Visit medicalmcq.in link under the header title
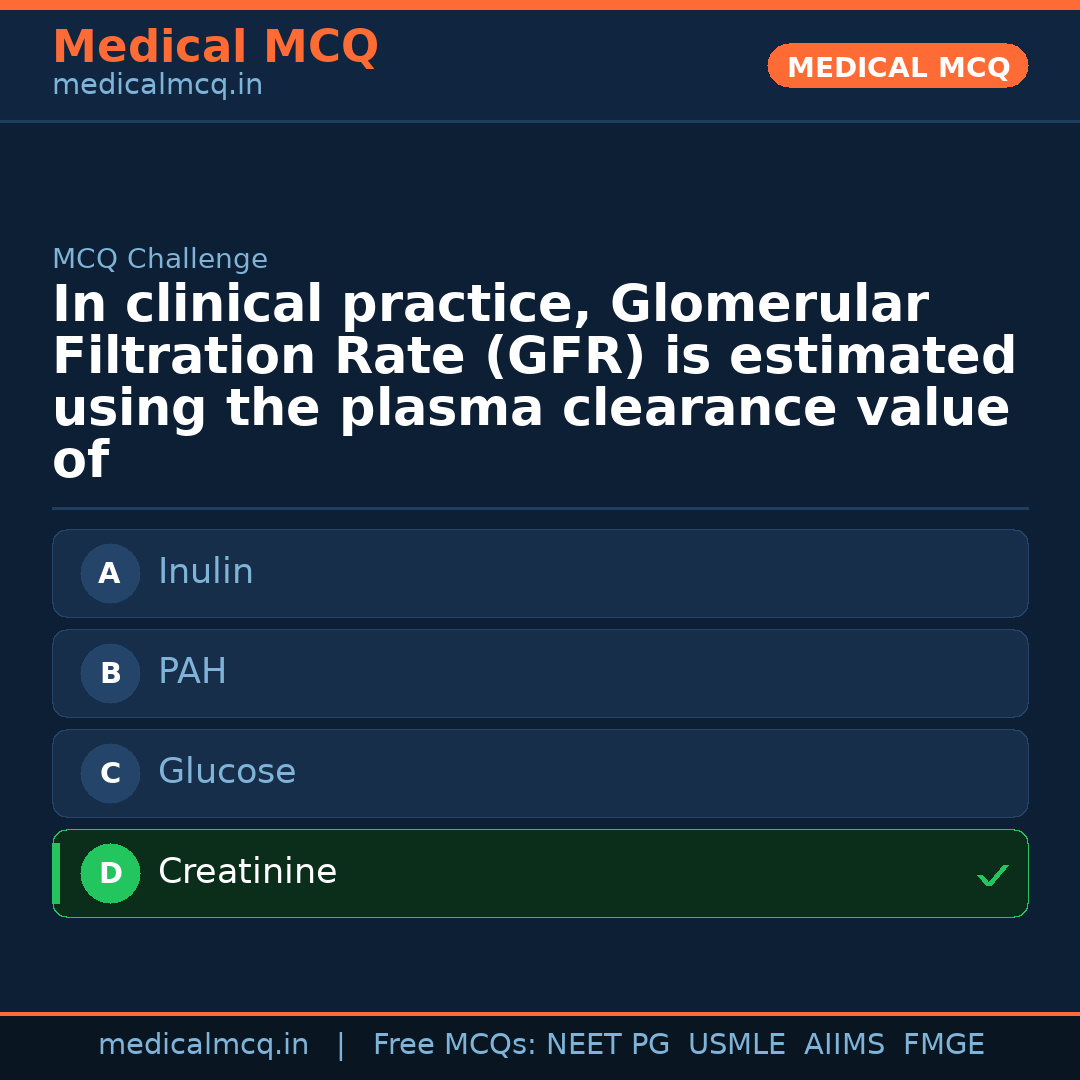 tap(157, 86)
